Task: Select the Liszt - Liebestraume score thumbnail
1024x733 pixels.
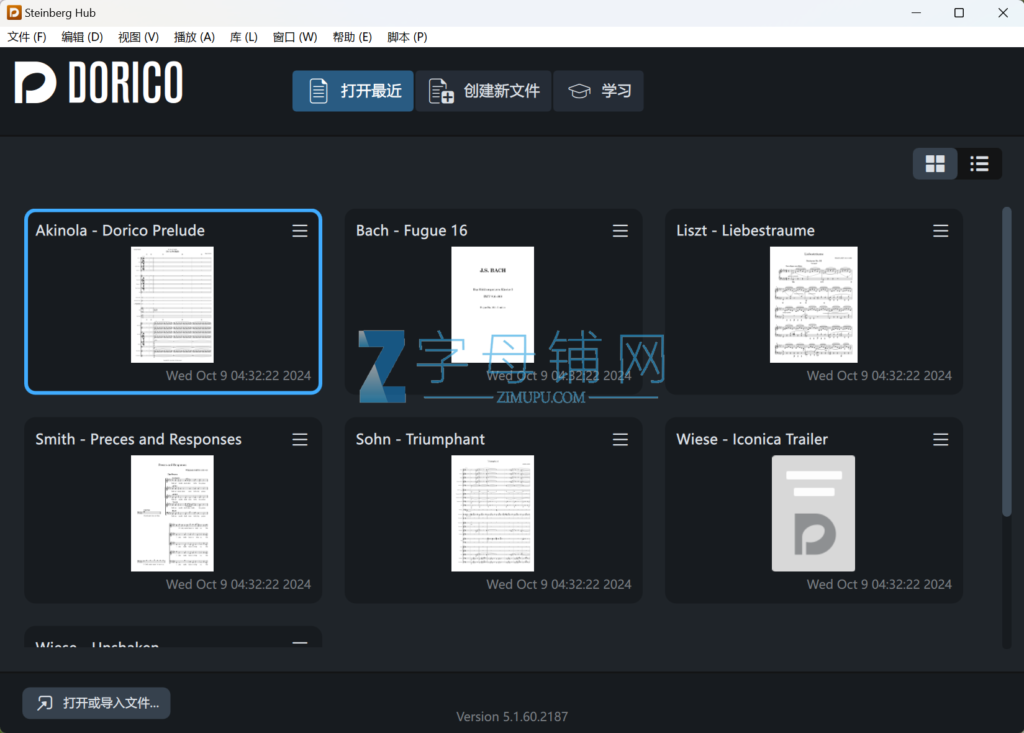Action: (x=813, y=304)
